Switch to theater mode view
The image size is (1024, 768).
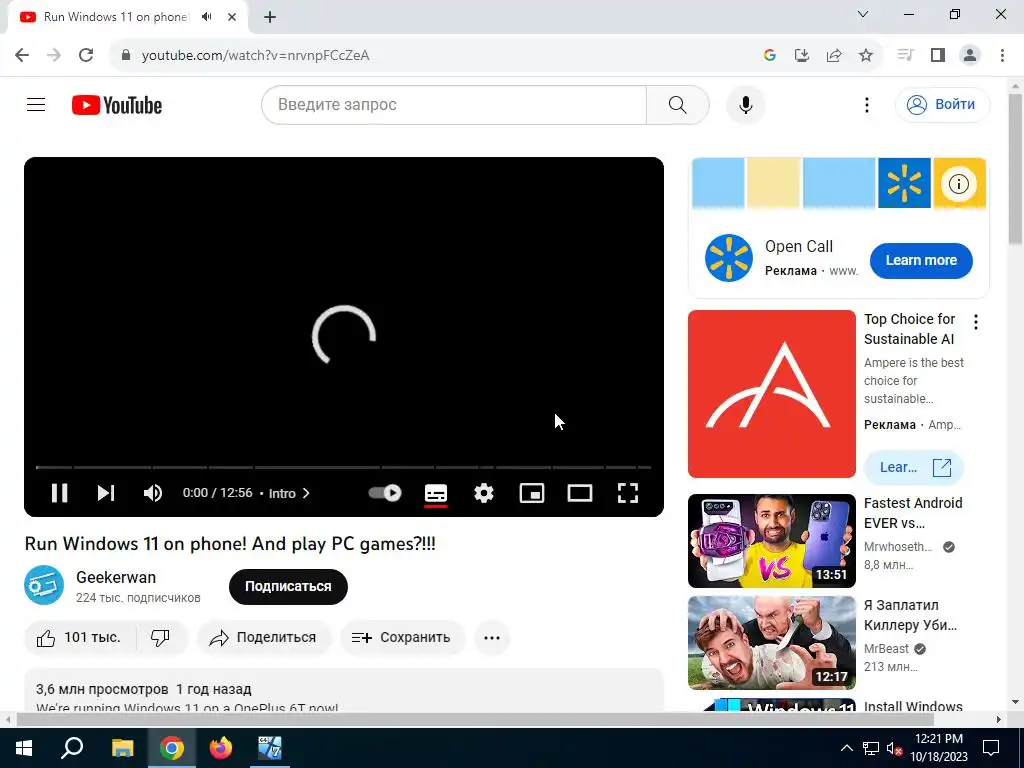(580, 493)
